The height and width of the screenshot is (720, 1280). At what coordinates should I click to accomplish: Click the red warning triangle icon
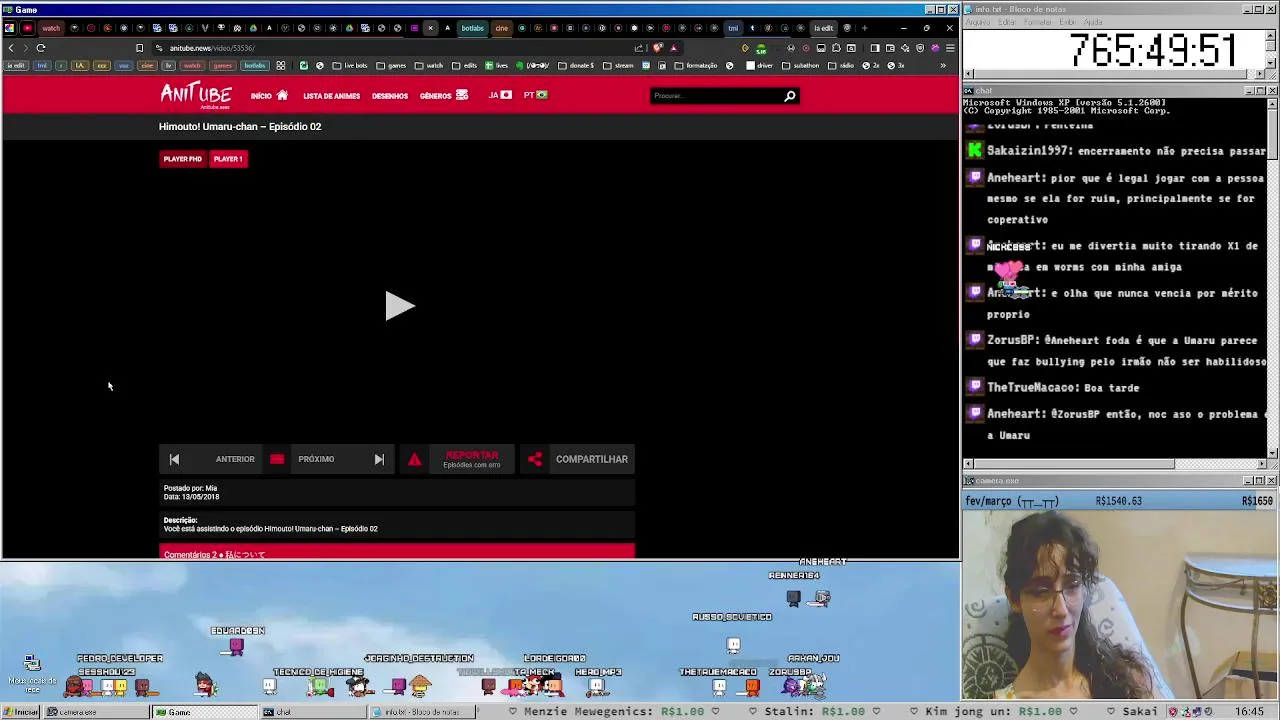[414, 459]
